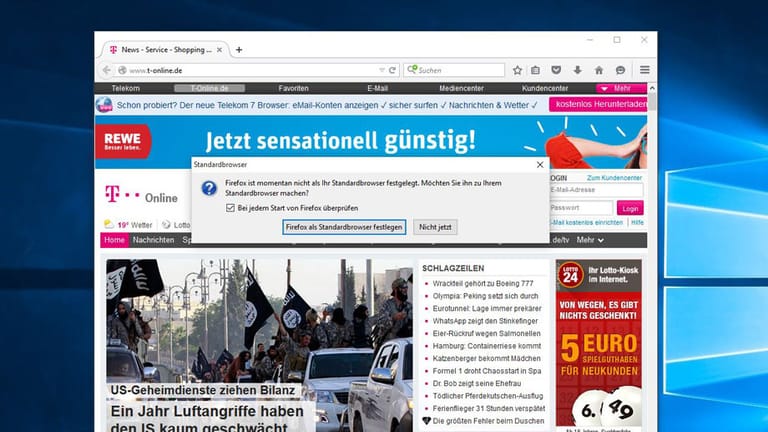Click kostenlos Herunterladen button
The image size is (768, 432).
[598, 104]
